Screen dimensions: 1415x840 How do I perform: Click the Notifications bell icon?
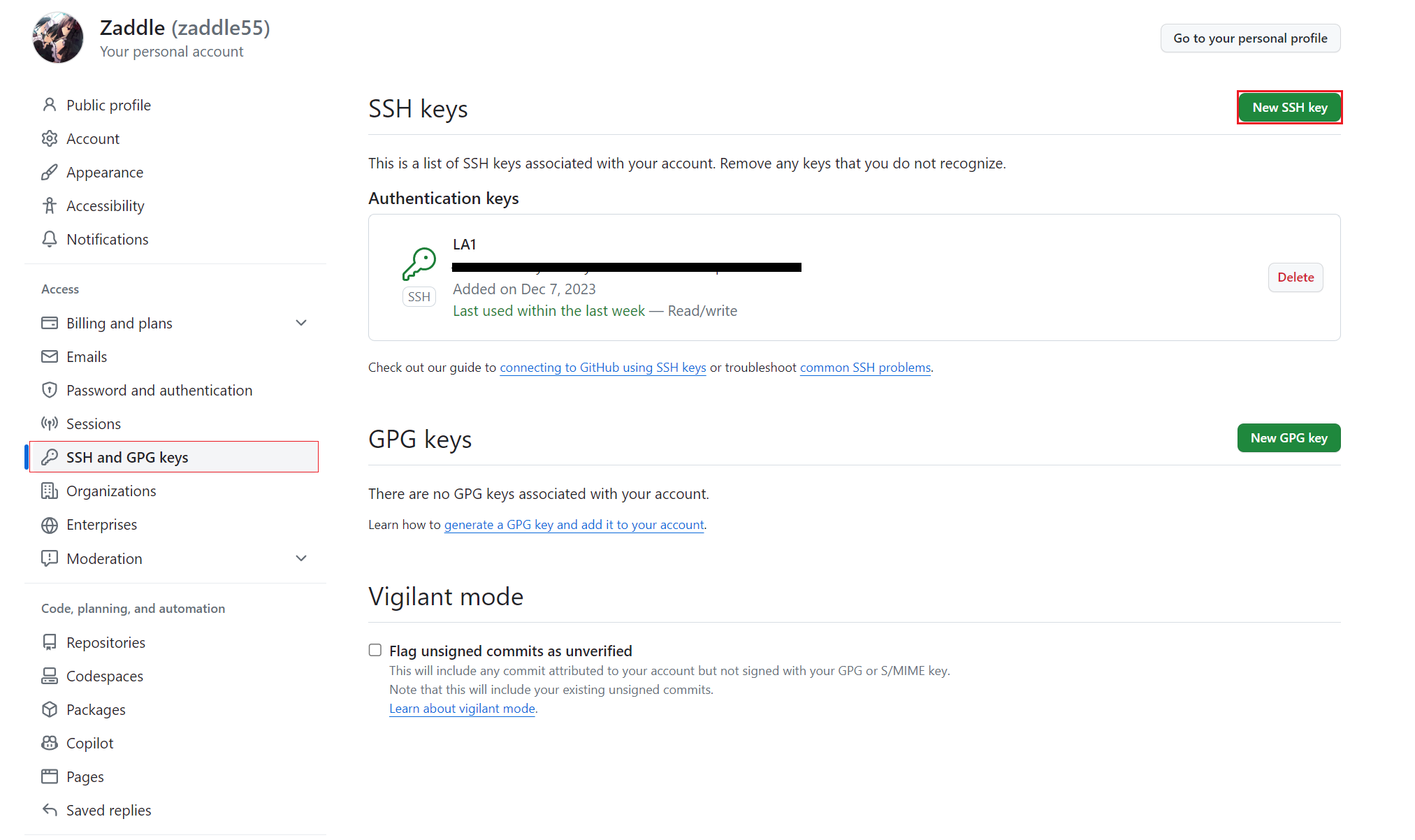tap(50, 239)
